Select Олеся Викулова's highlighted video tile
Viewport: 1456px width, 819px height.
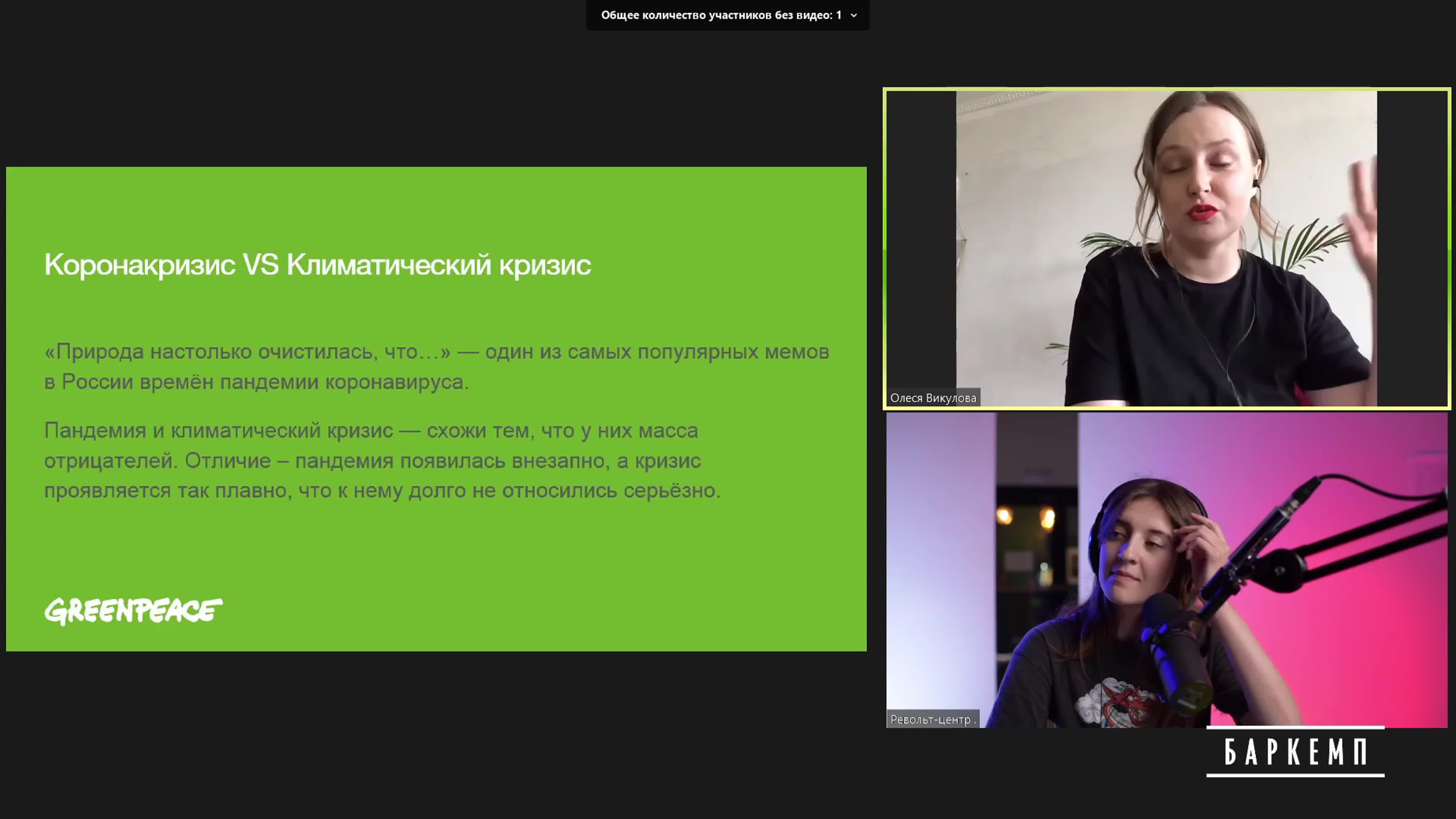pos(1166,248)
